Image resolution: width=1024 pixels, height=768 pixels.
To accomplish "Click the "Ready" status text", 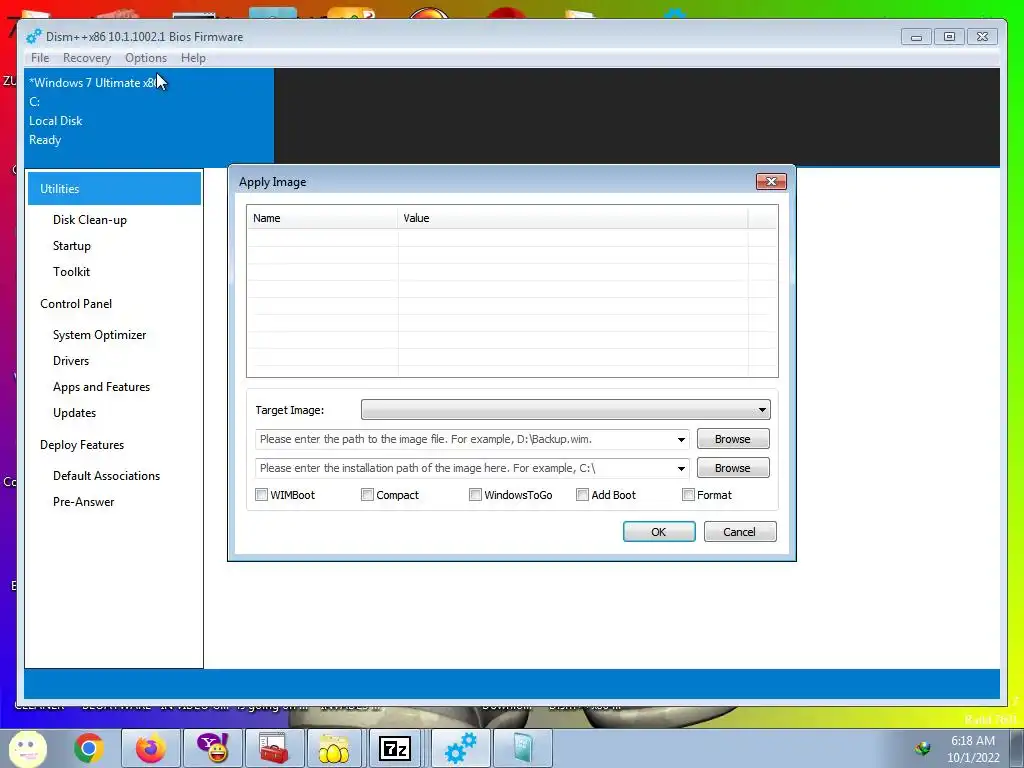I will [x=45, y=140].
